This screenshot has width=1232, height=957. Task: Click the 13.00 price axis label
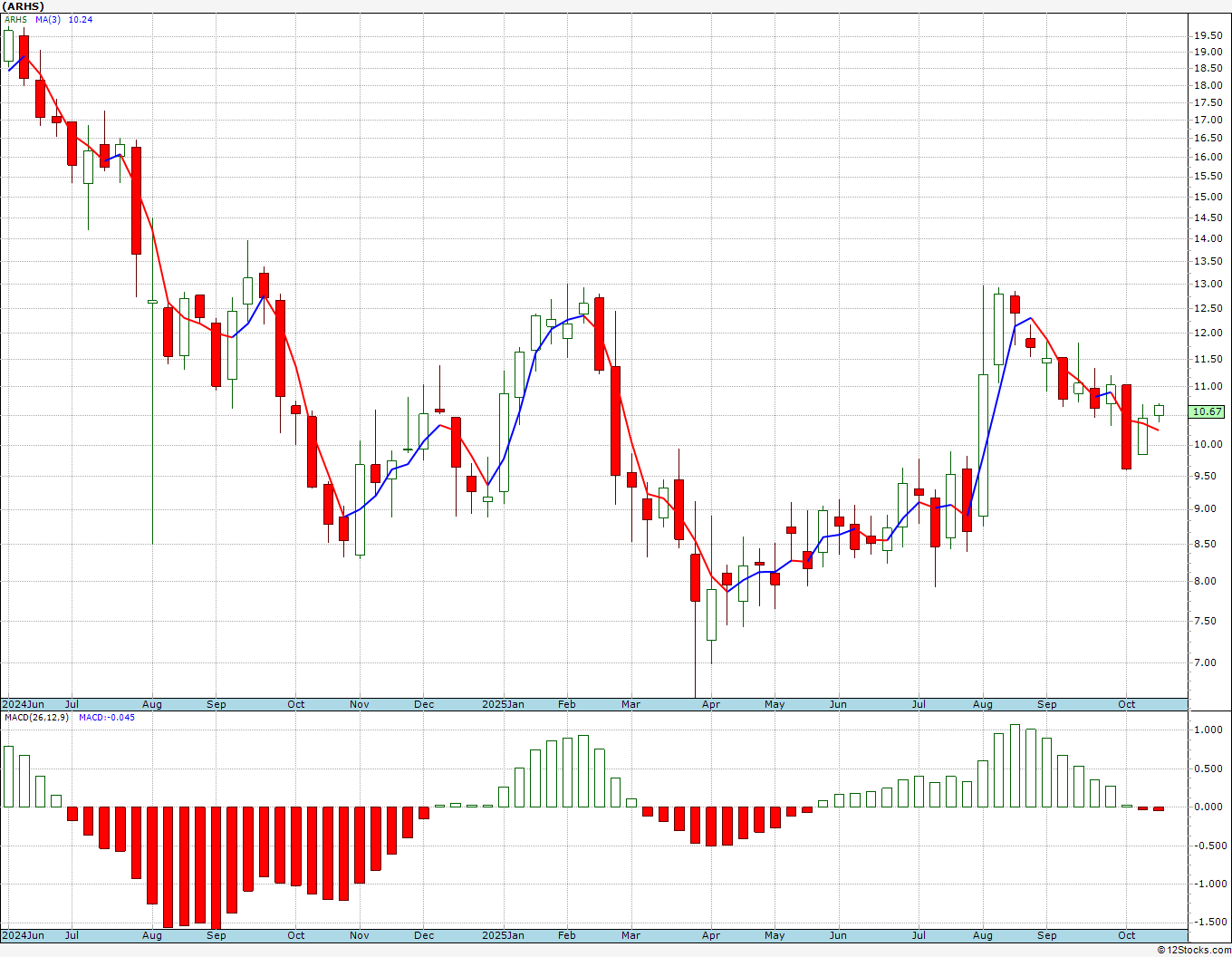[x=1208, y=284]
